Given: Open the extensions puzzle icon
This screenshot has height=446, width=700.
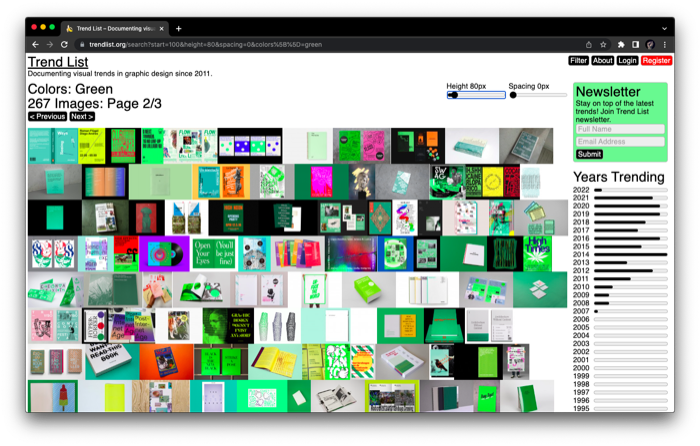Looking at the screenshot, I should pyautogui.click(x=621, y=45).
